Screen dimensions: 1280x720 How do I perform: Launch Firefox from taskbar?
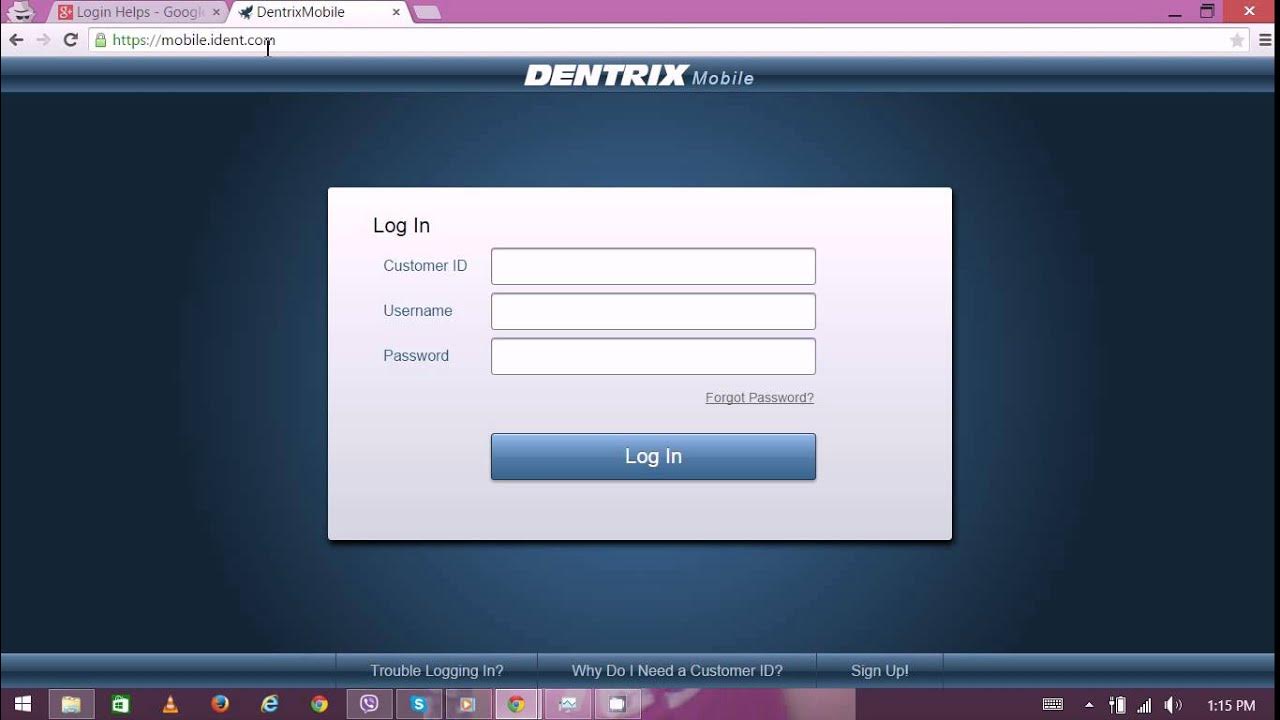220,704
